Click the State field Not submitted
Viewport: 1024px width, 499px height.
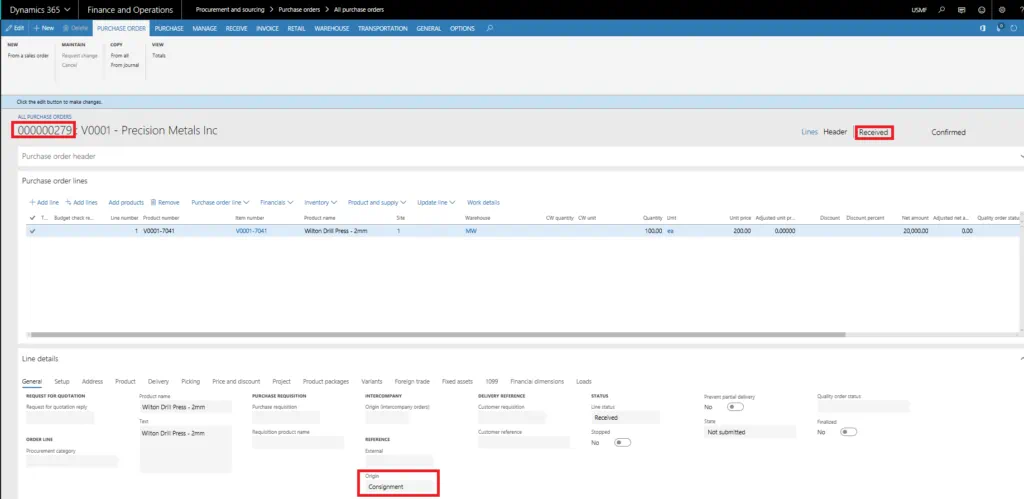coord(750,432)
